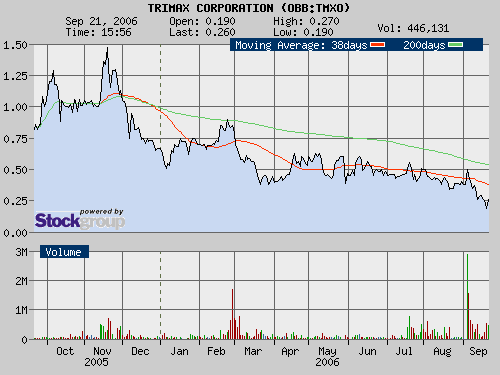500x375 pixels.
Task: Click the tallest green volume bar in September
Action: click(x=467, y=297)
